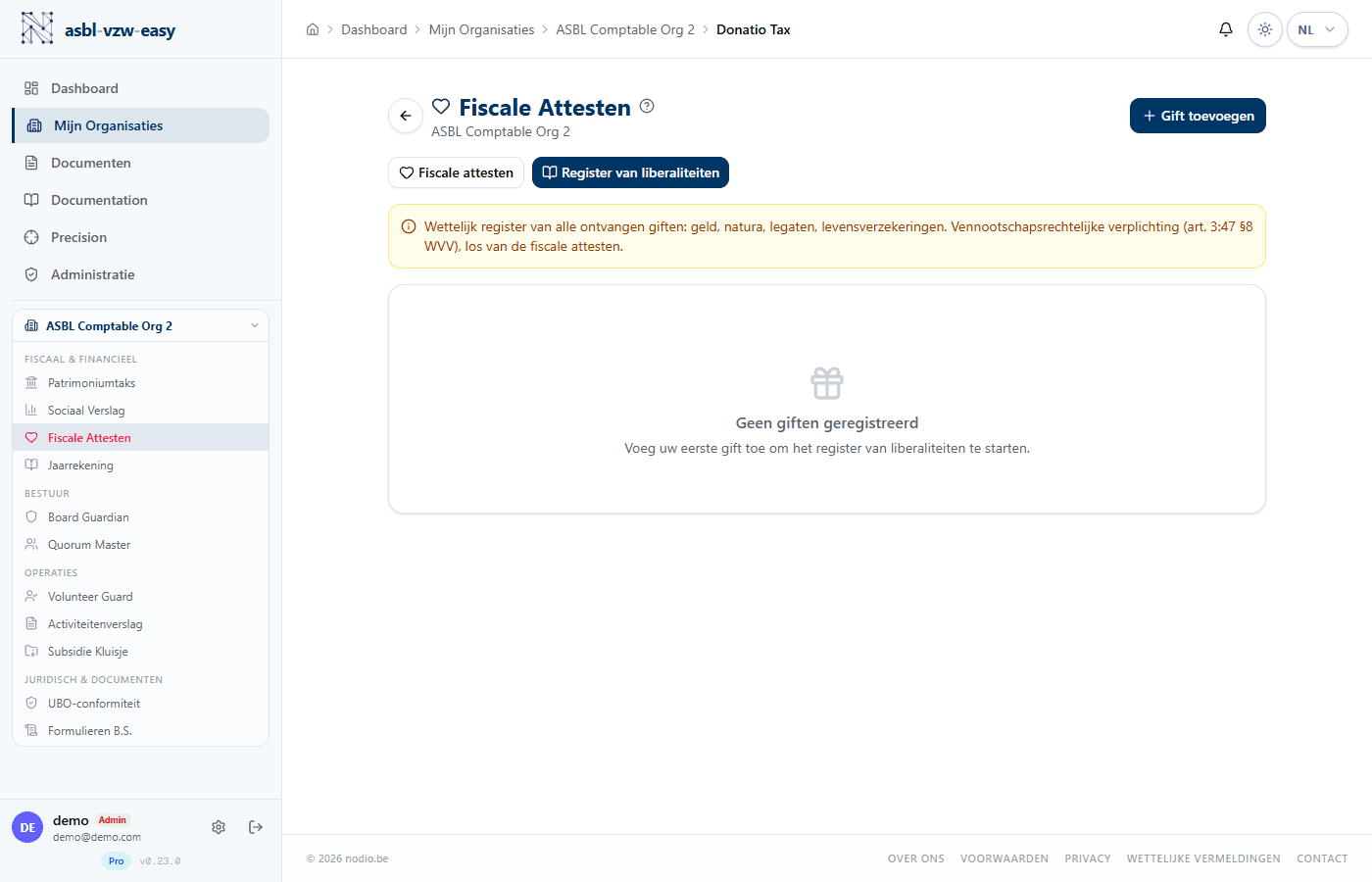Click the Volunteer Guard person icon
Viewport: 1372px width, 882px height.
pyautogui.click(x=31, y=597)
